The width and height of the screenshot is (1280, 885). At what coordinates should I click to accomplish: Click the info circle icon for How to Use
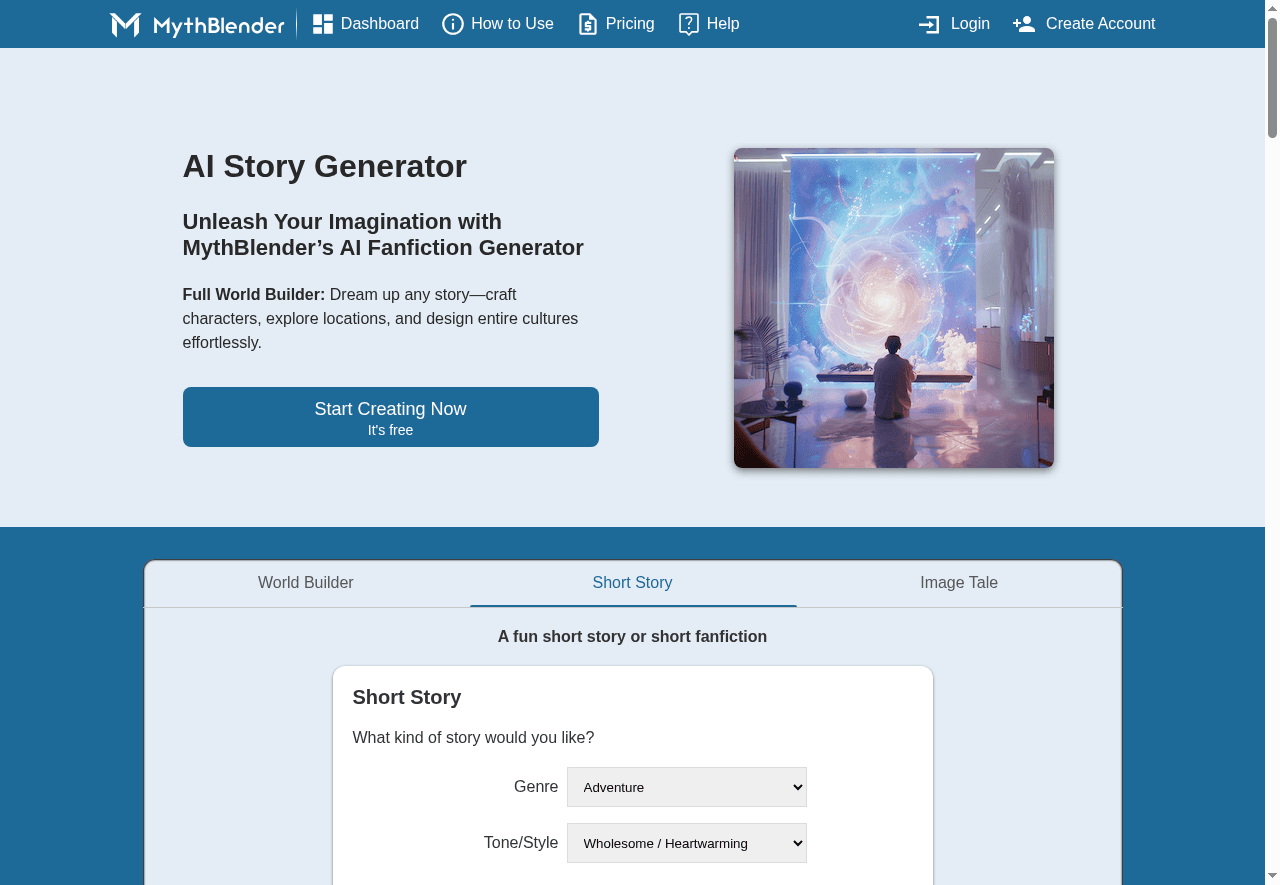point(453,24)
